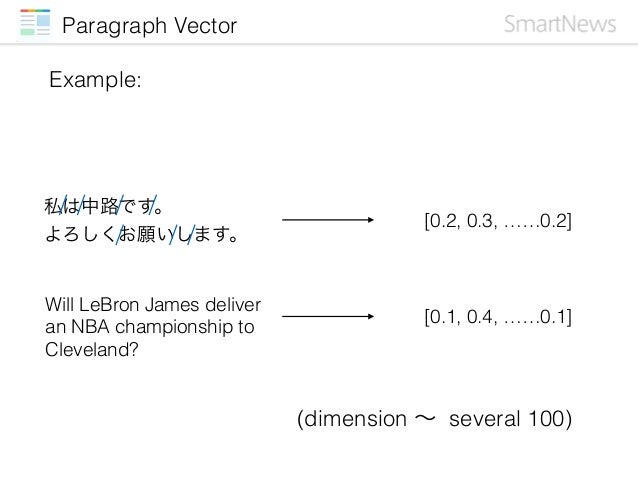
Task: Click the arrow beside the English sentence
Action: coord(328,316)
